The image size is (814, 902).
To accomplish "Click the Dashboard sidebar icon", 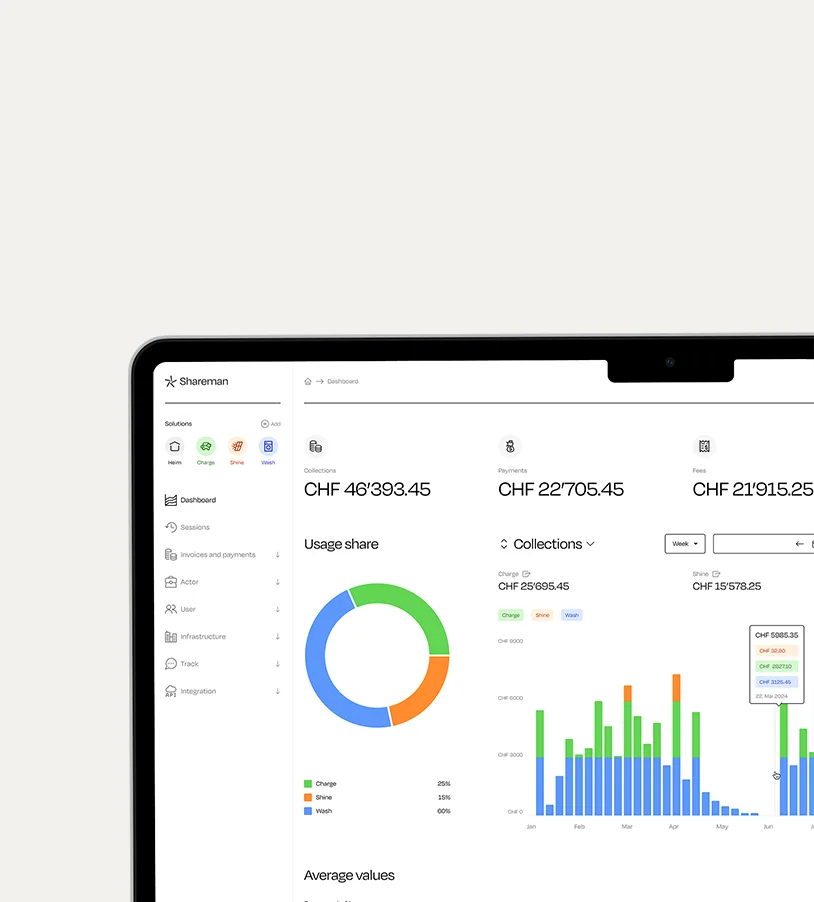I will point(170,499).
